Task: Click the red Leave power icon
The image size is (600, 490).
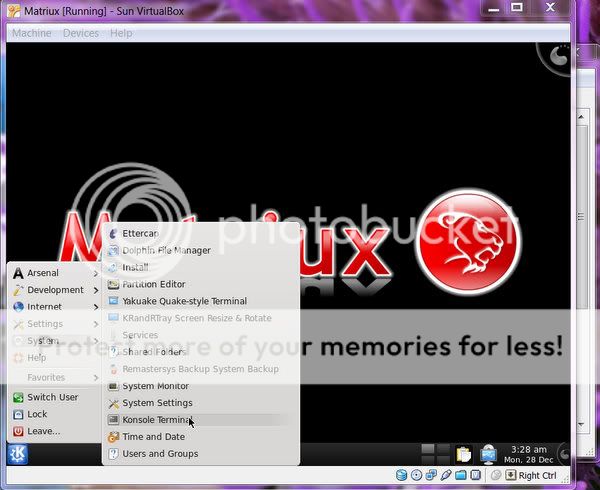Action: [18, 431]
